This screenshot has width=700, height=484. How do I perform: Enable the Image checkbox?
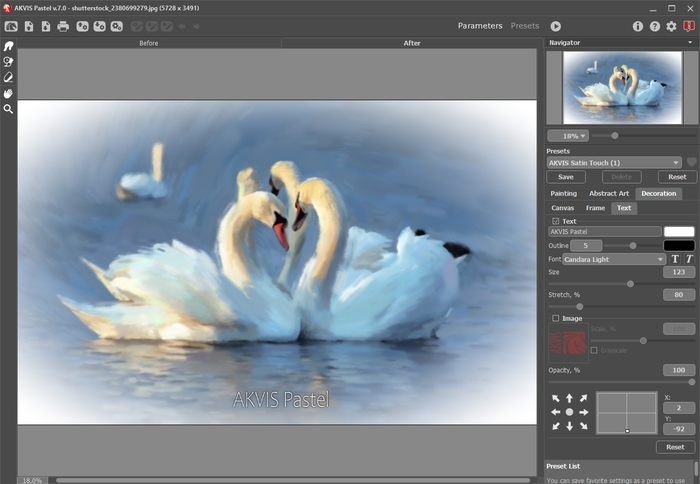[555, 318]
